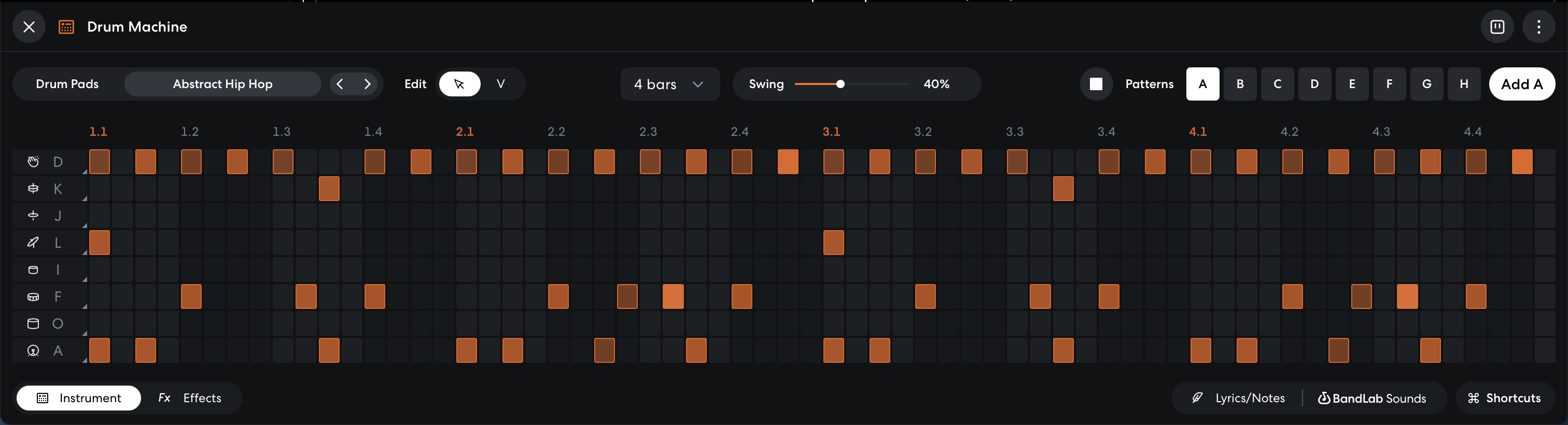Click the orange Drum Machine grid icon
This screenshot has width=1568, height=425.
[66, 27]
